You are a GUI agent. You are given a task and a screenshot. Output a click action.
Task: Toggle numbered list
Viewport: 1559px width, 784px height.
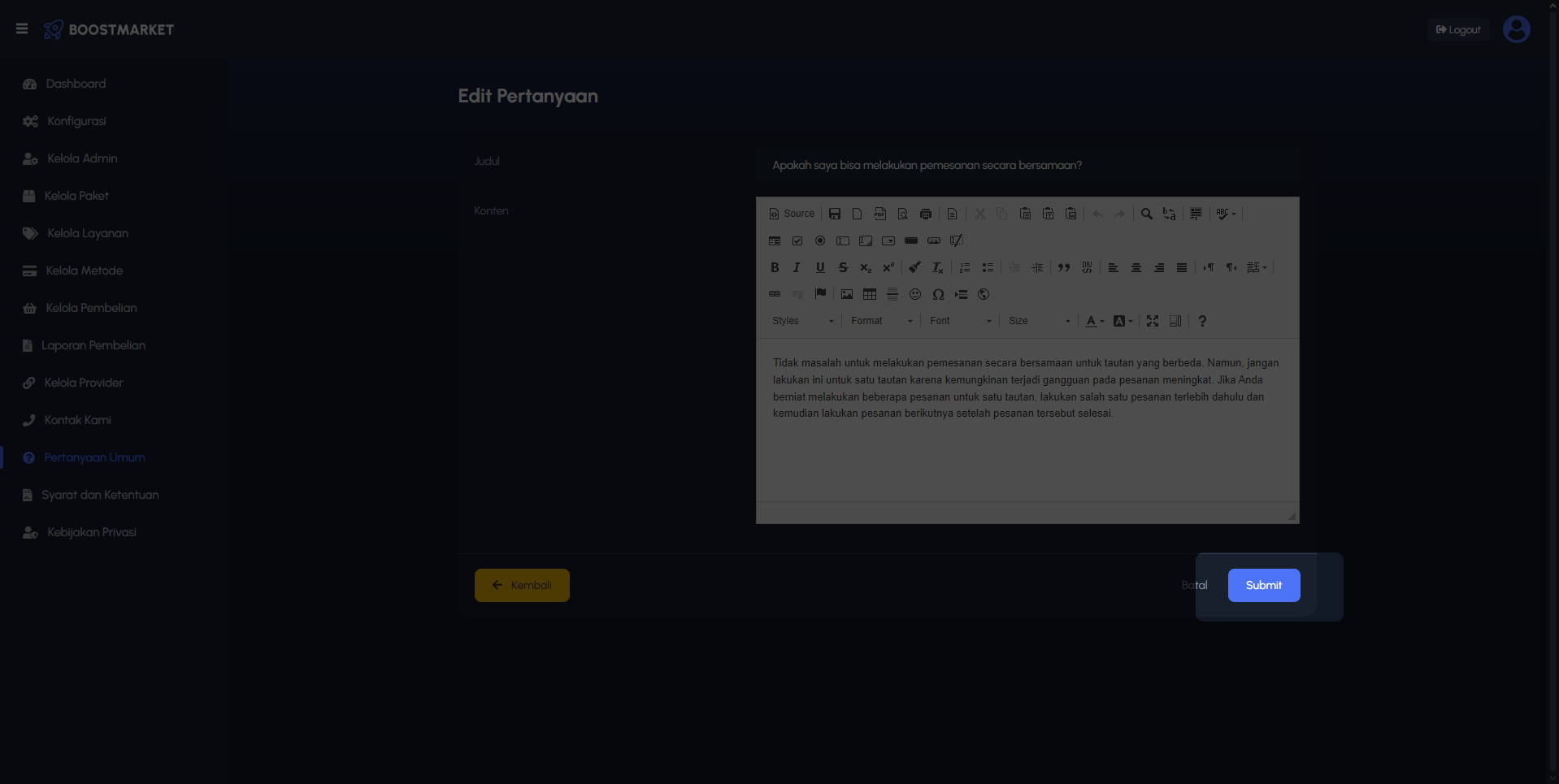click(965, 267)
